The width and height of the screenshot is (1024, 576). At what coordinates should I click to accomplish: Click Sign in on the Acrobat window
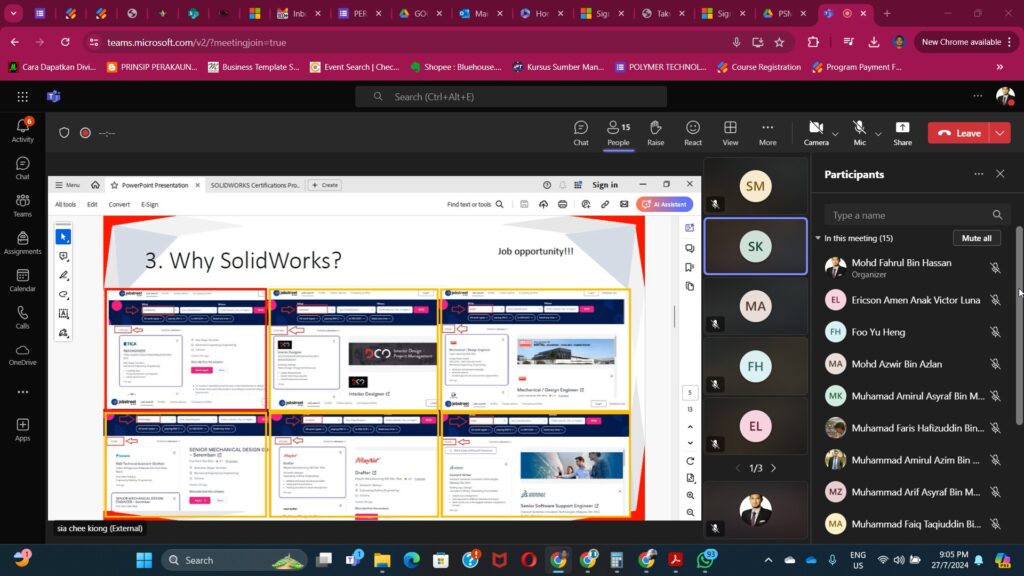pos(605,185)
